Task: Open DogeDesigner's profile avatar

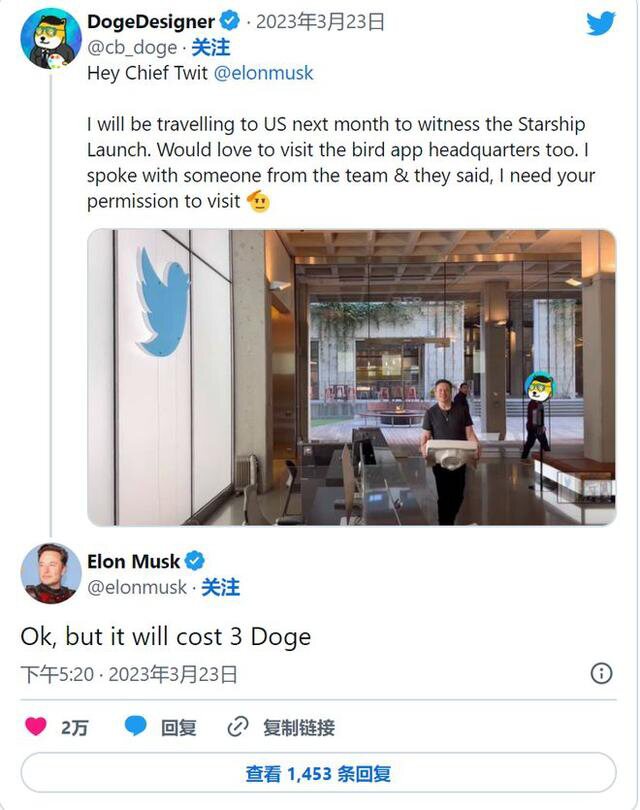Action: point(50,38)
